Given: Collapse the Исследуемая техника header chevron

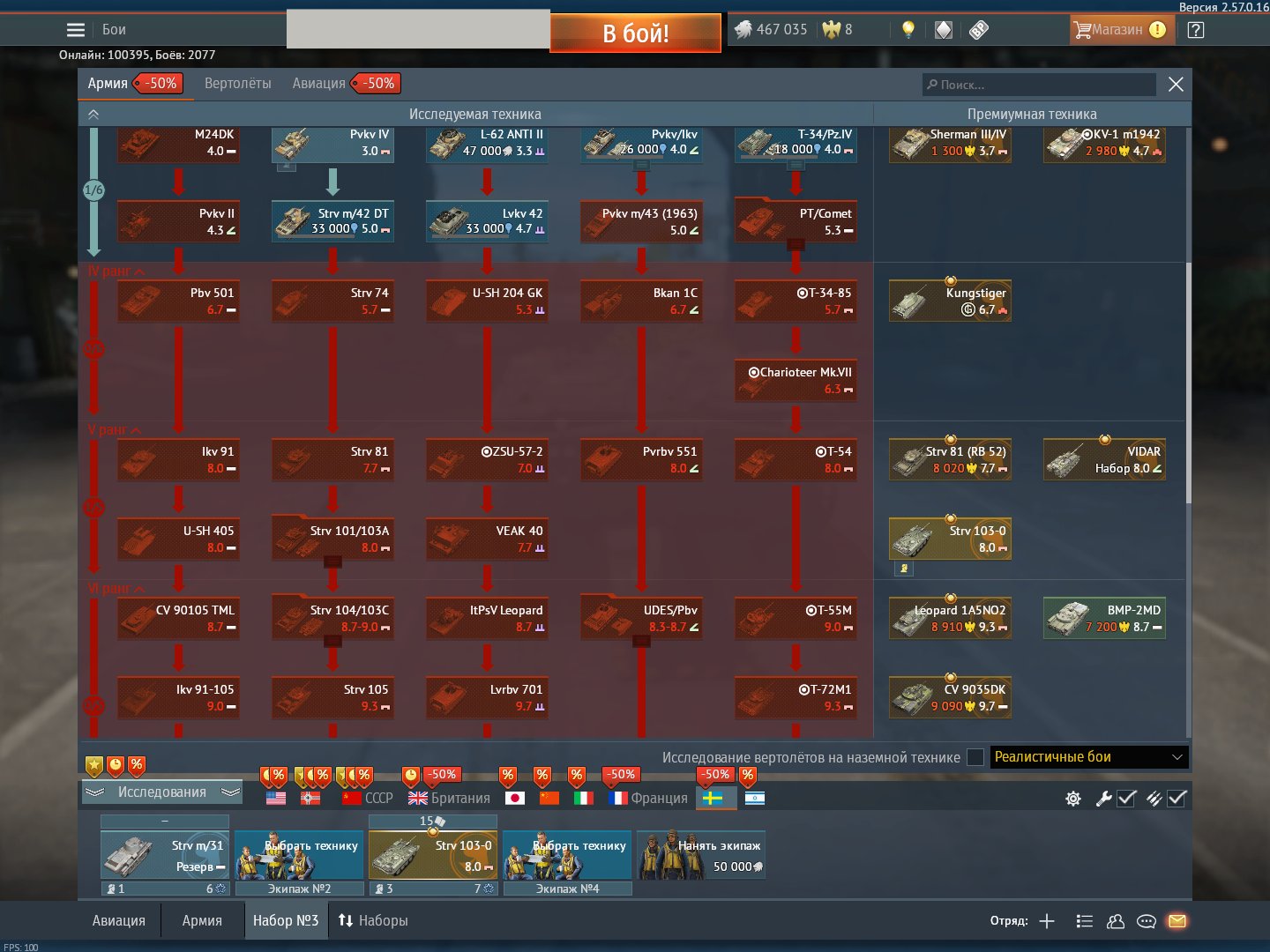Looking at the screenshot, I should (93, 115).
